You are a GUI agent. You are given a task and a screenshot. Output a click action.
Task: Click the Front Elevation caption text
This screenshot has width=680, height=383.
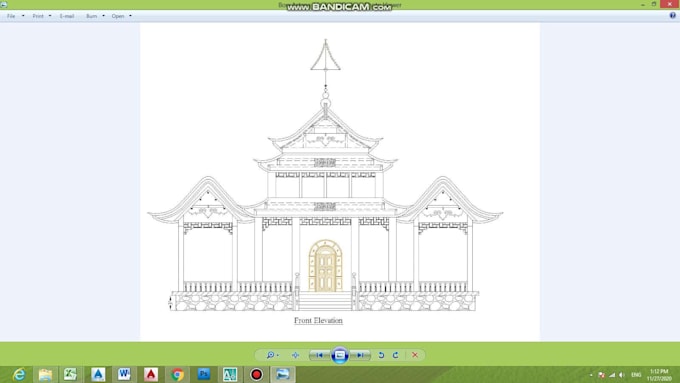(x=318, y=321)
